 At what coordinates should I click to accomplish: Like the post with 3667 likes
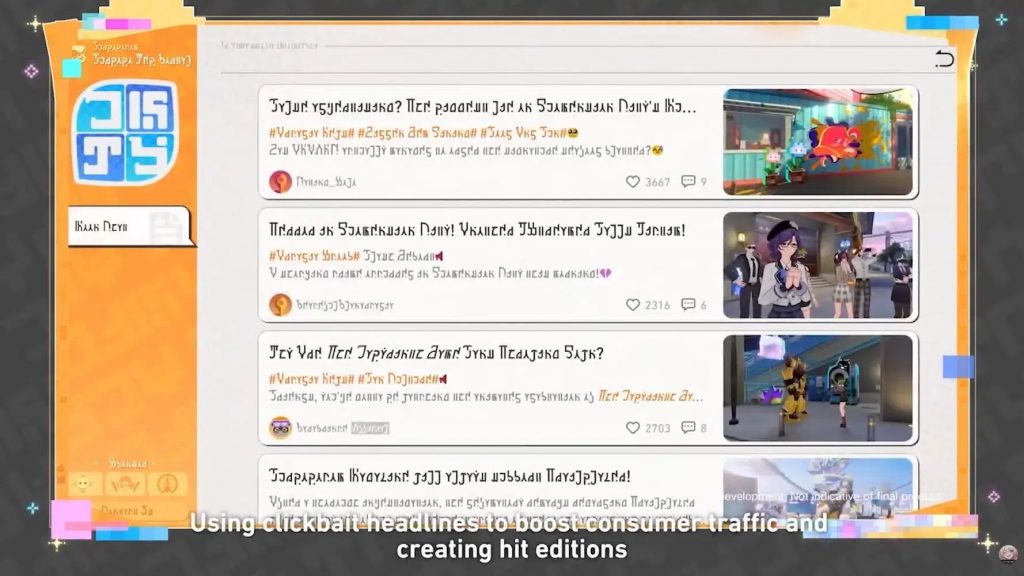point(633,182)
